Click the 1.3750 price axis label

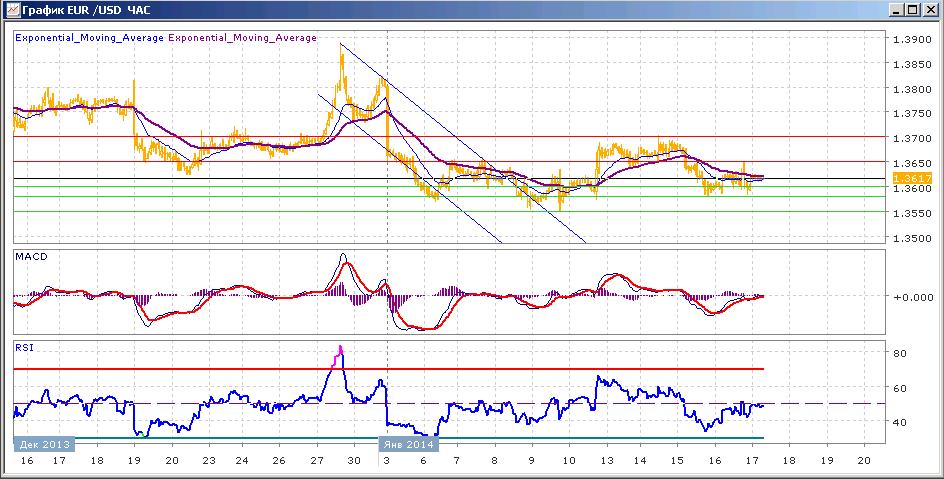(913, 114)
